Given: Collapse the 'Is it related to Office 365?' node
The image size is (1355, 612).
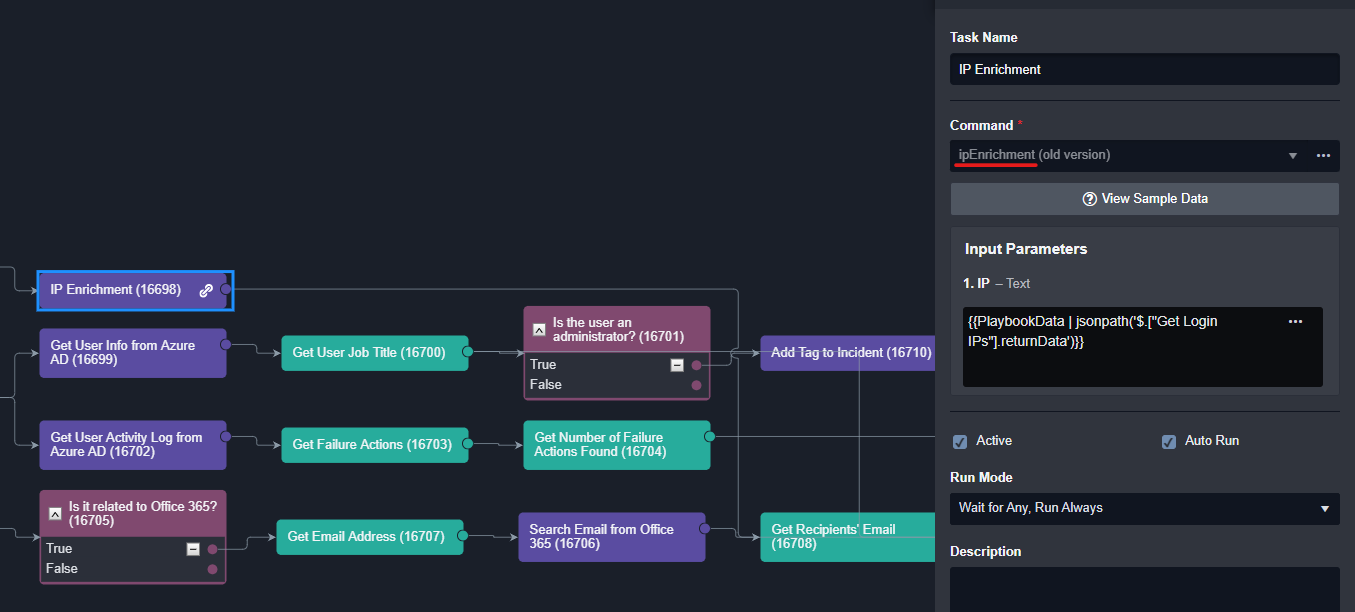Looking at the screenshot, I should point(55,513).
